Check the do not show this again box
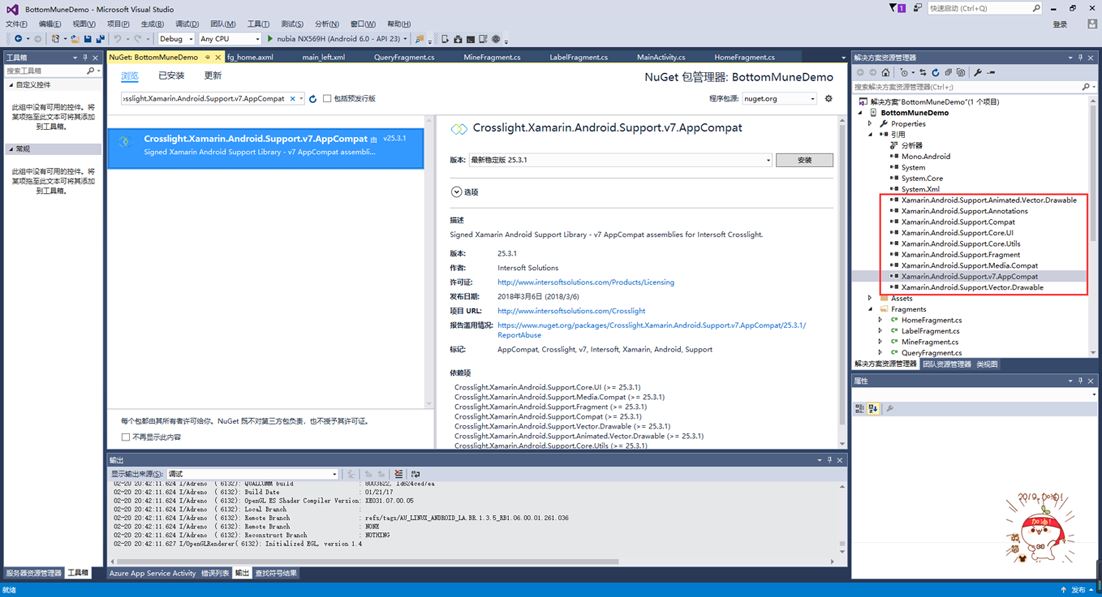Viewport: 1102px width, 597px height. click(x=126, y=437)
